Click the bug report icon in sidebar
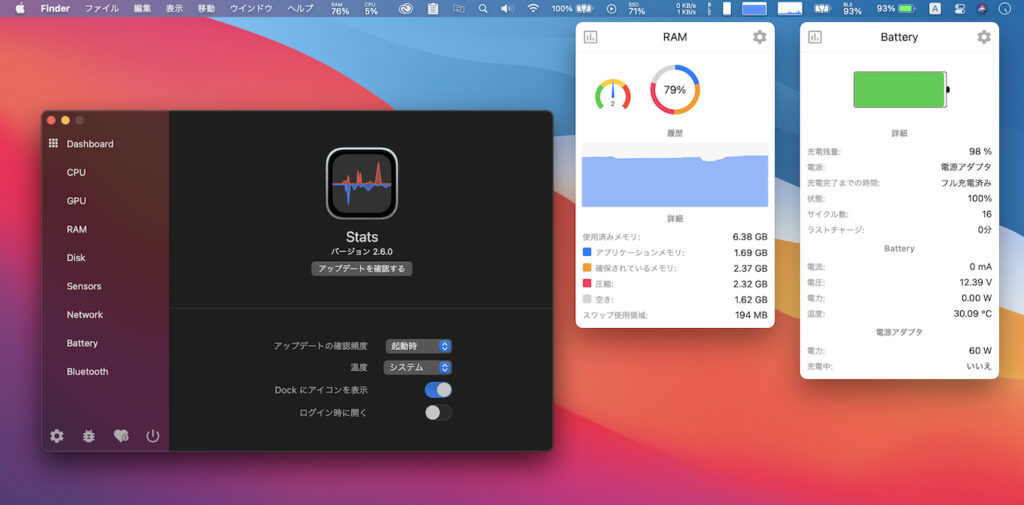 89,436
